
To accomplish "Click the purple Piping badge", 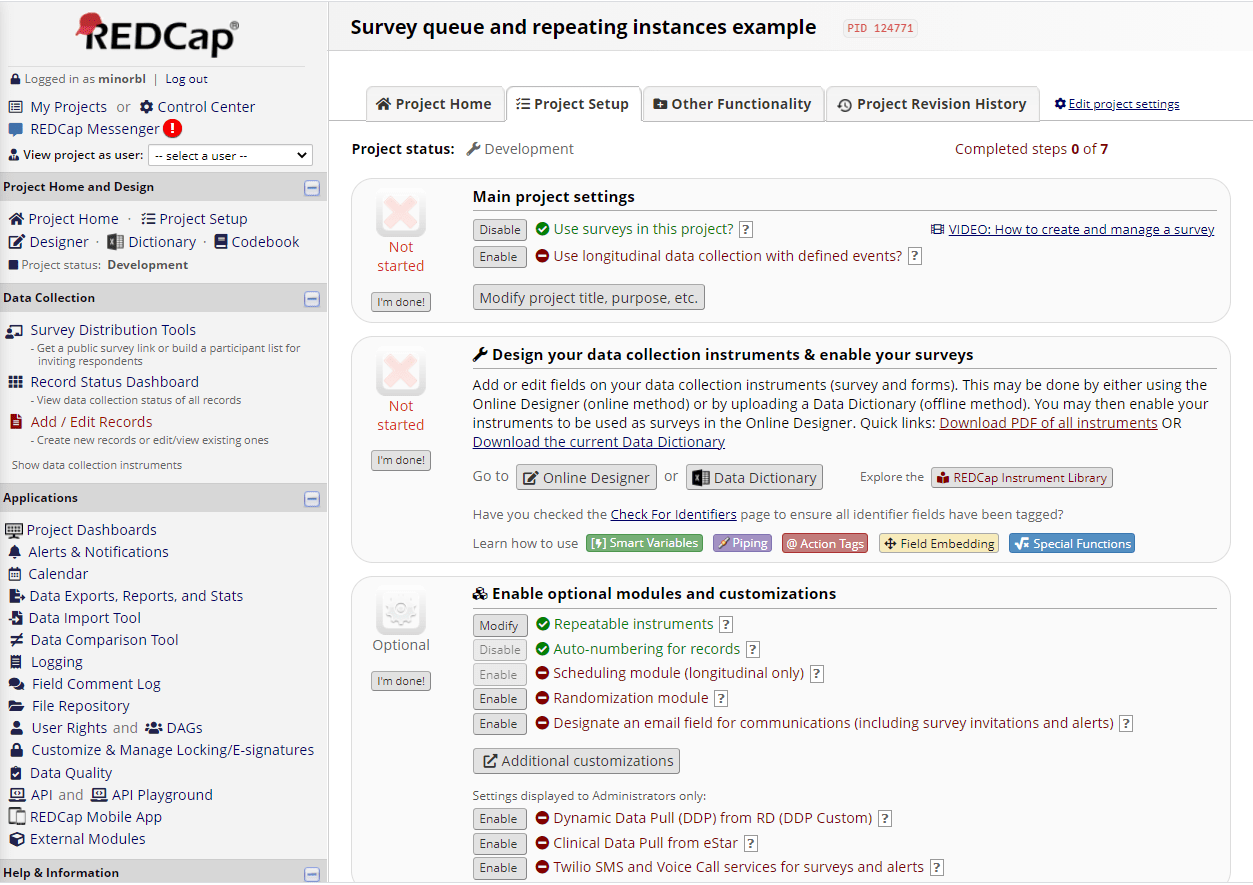I will coord(742,544).
